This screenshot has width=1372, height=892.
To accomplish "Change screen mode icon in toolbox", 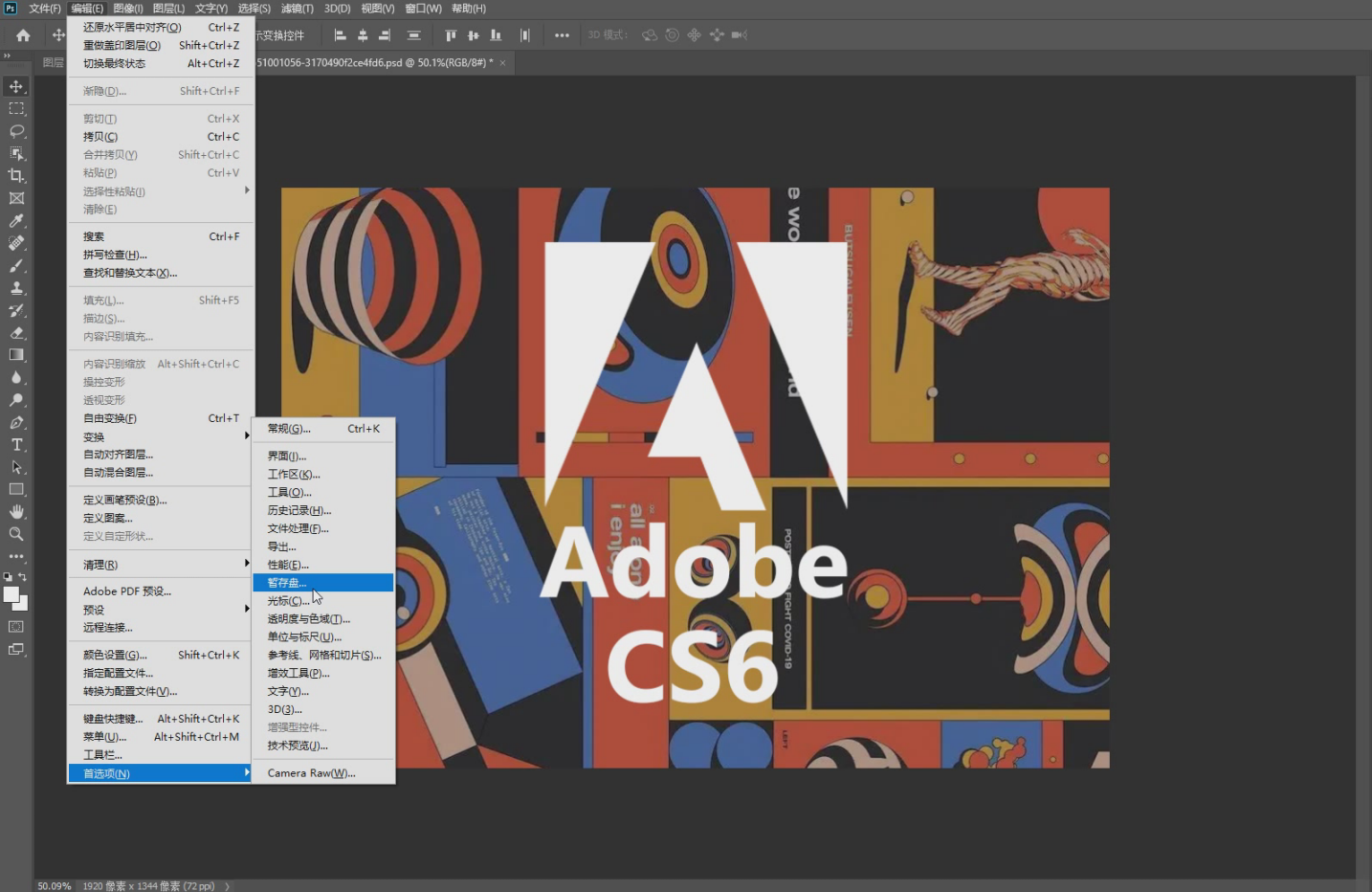I will (x=16, y=650).
